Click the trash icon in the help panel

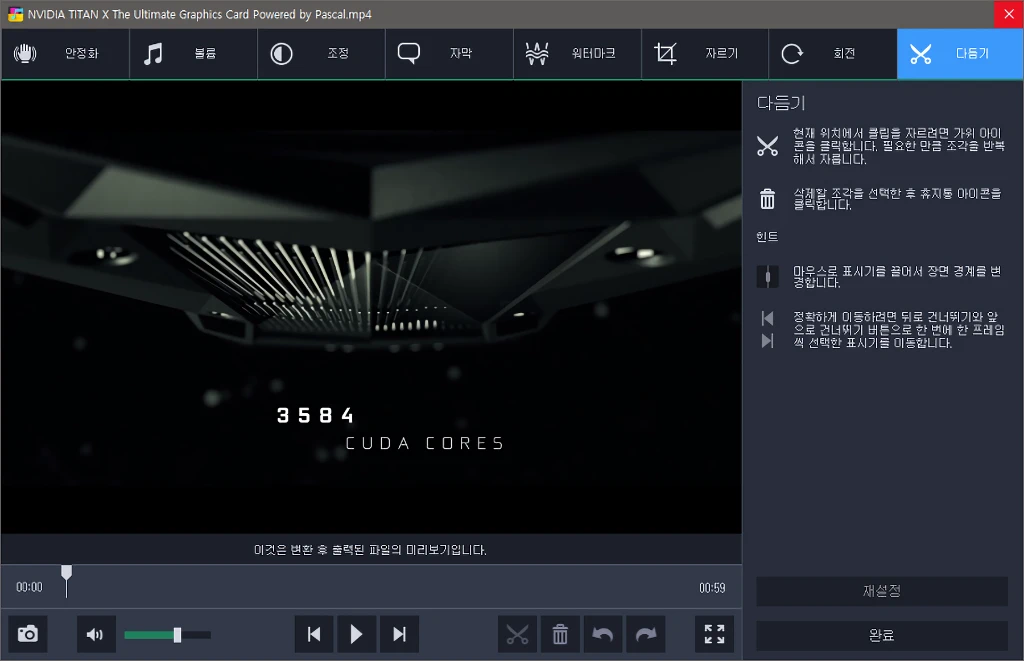(x=767, y=199)
